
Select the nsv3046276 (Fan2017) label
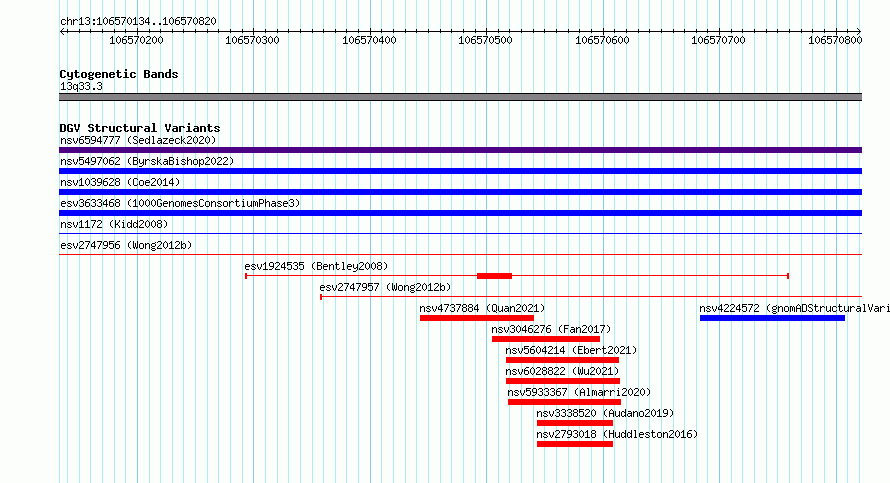click(x=551, y=329)
